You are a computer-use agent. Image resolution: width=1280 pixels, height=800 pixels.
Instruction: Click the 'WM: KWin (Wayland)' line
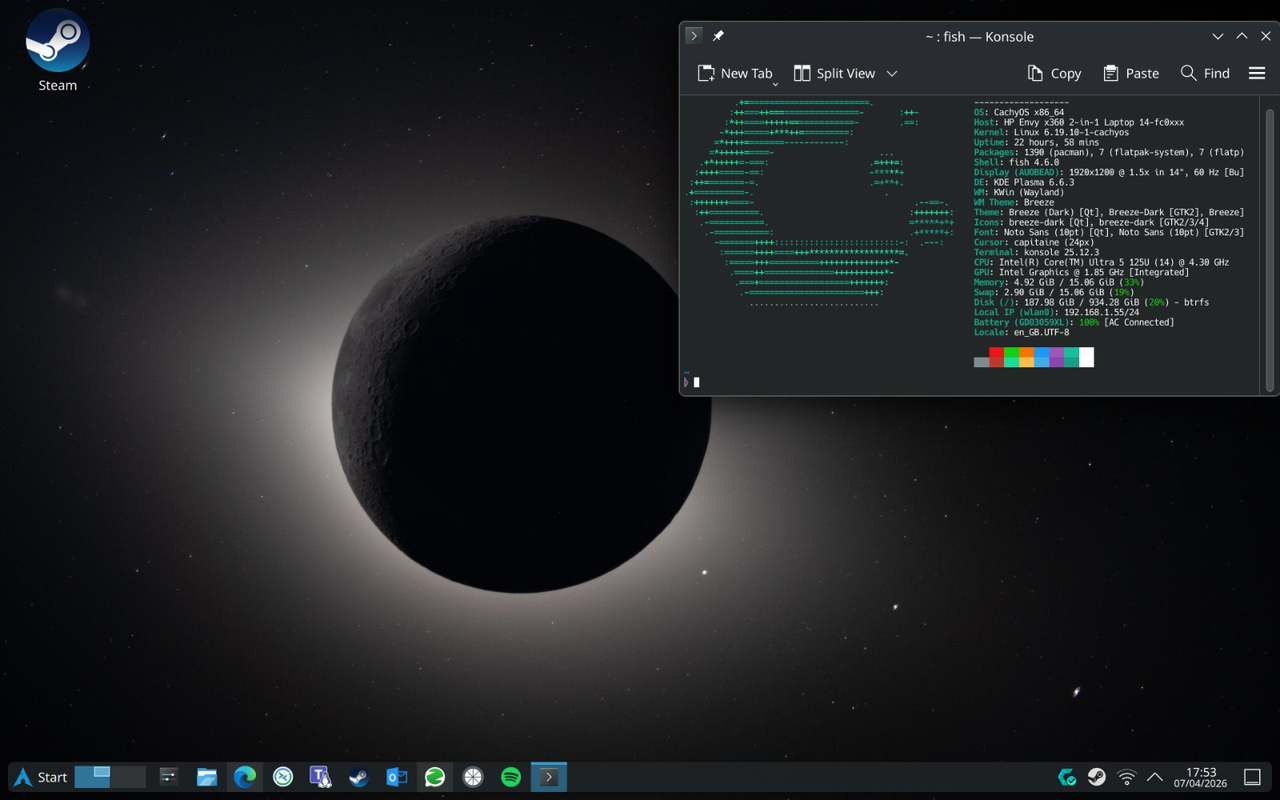tap(1019, 192)
